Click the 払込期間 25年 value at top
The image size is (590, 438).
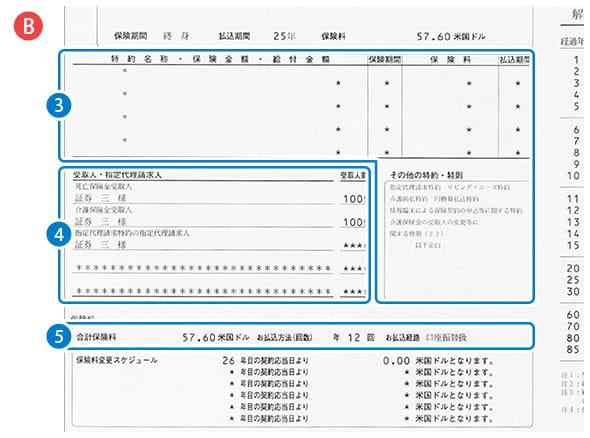point(284,36)
